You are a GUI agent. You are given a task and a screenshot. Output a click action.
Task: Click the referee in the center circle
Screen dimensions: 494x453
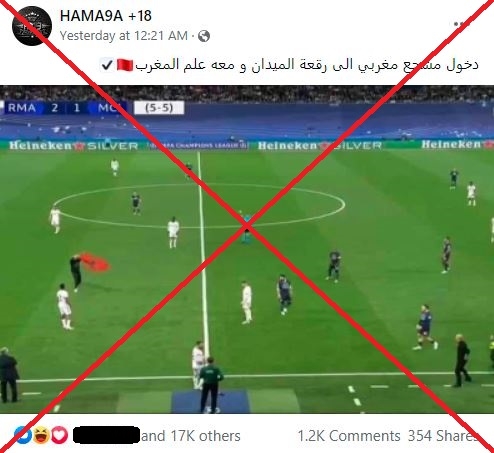(246, 228)
